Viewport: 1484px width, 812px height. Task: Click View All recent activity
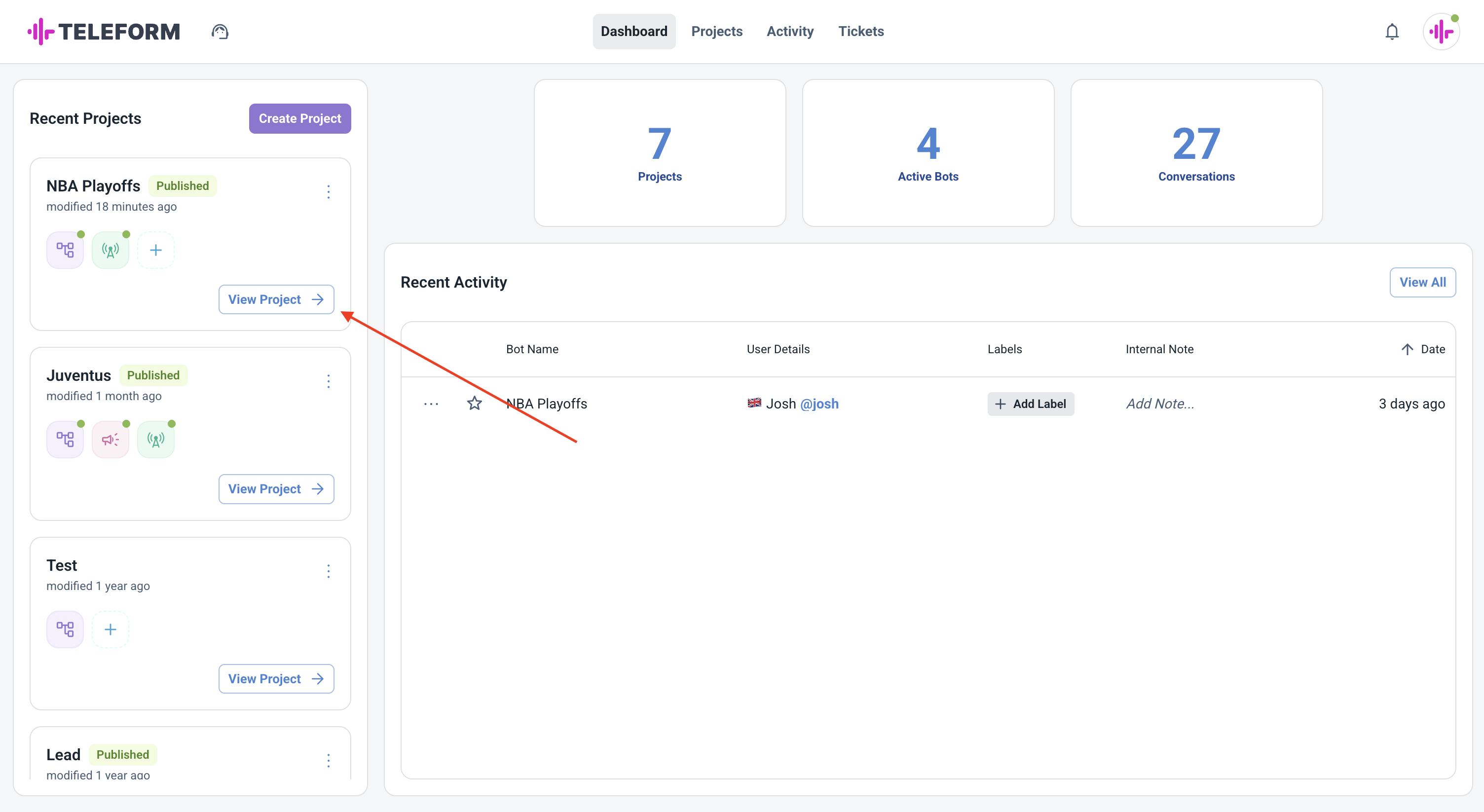1422,282
